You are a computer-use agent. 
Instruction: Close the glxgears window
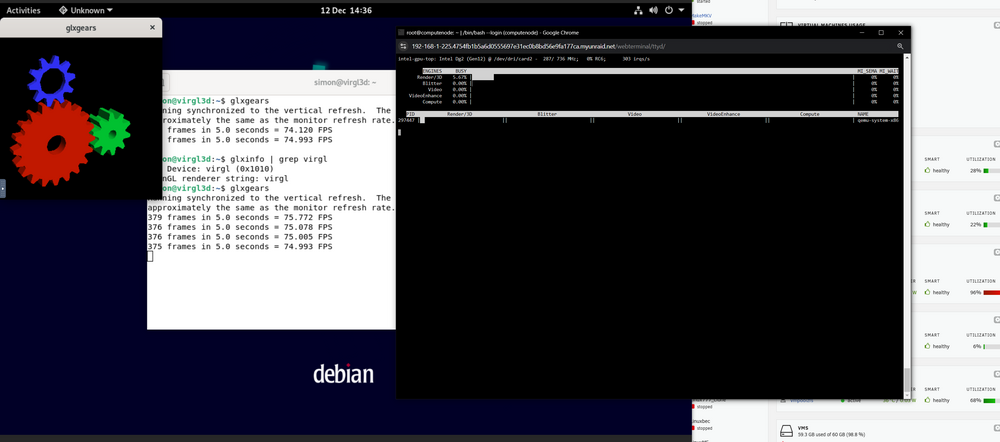152,27
